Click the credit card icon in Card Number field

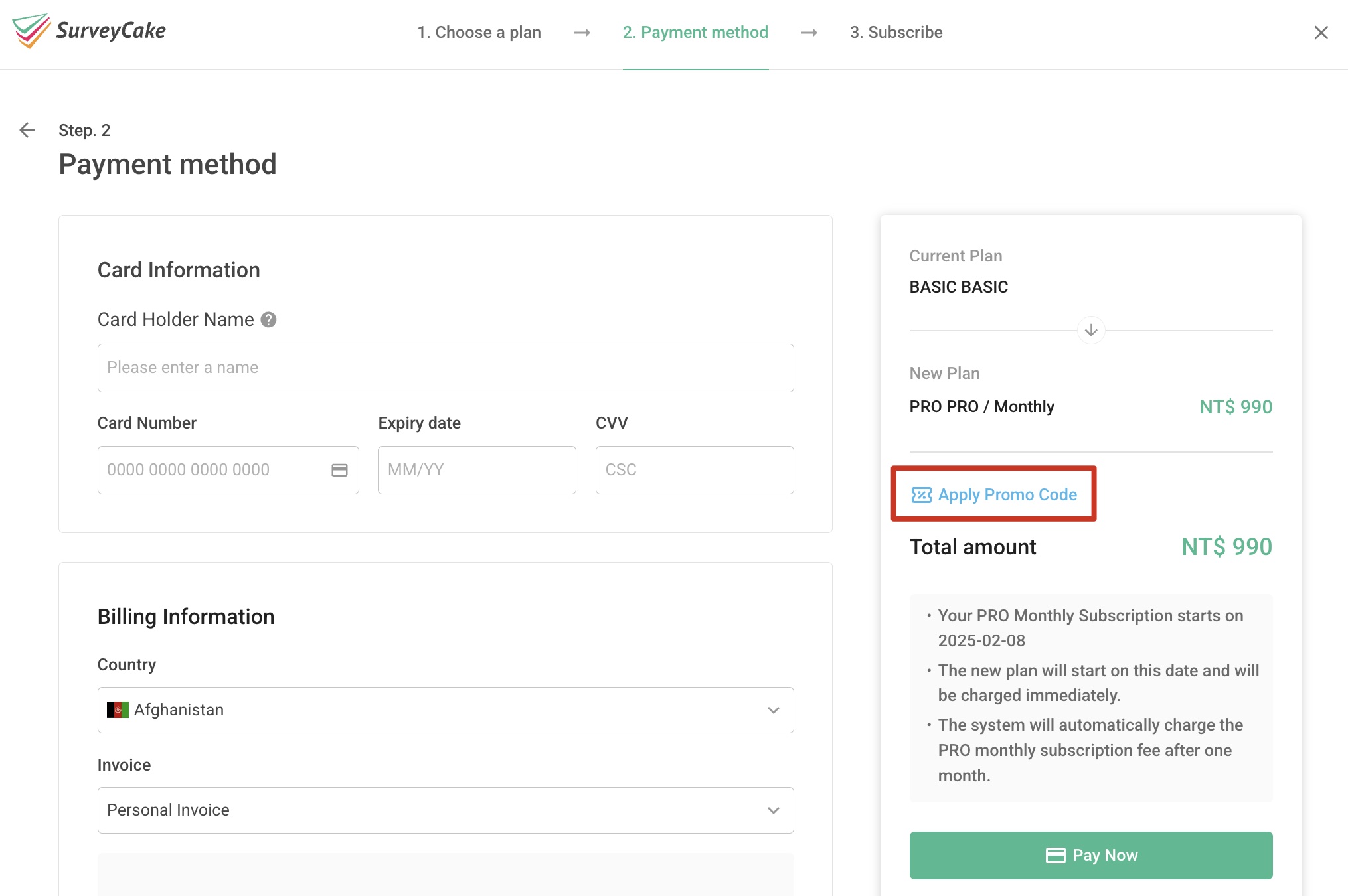[339, 470]
